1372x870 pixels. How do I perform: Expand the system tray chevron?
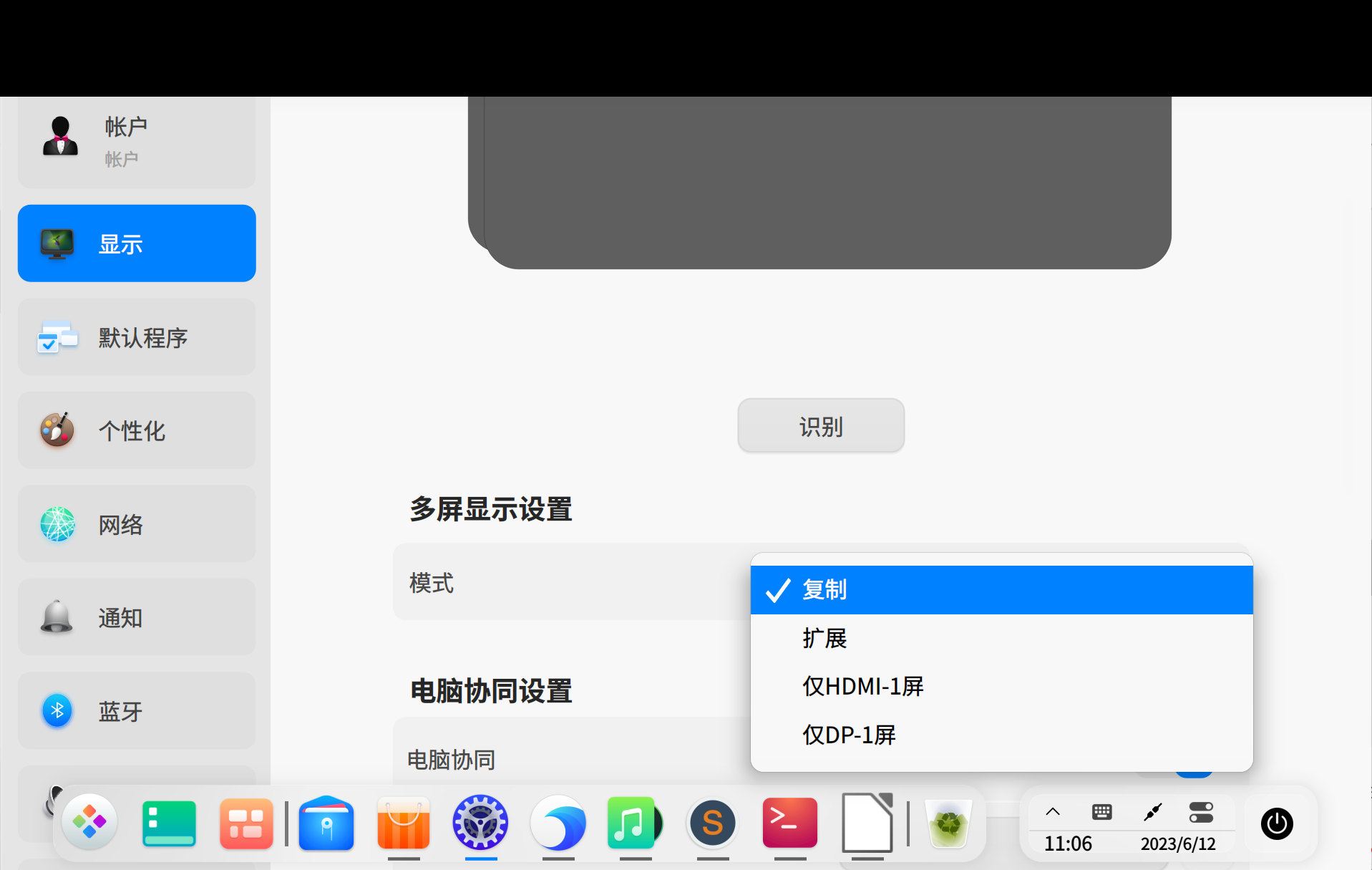(x=1053, y=811)
